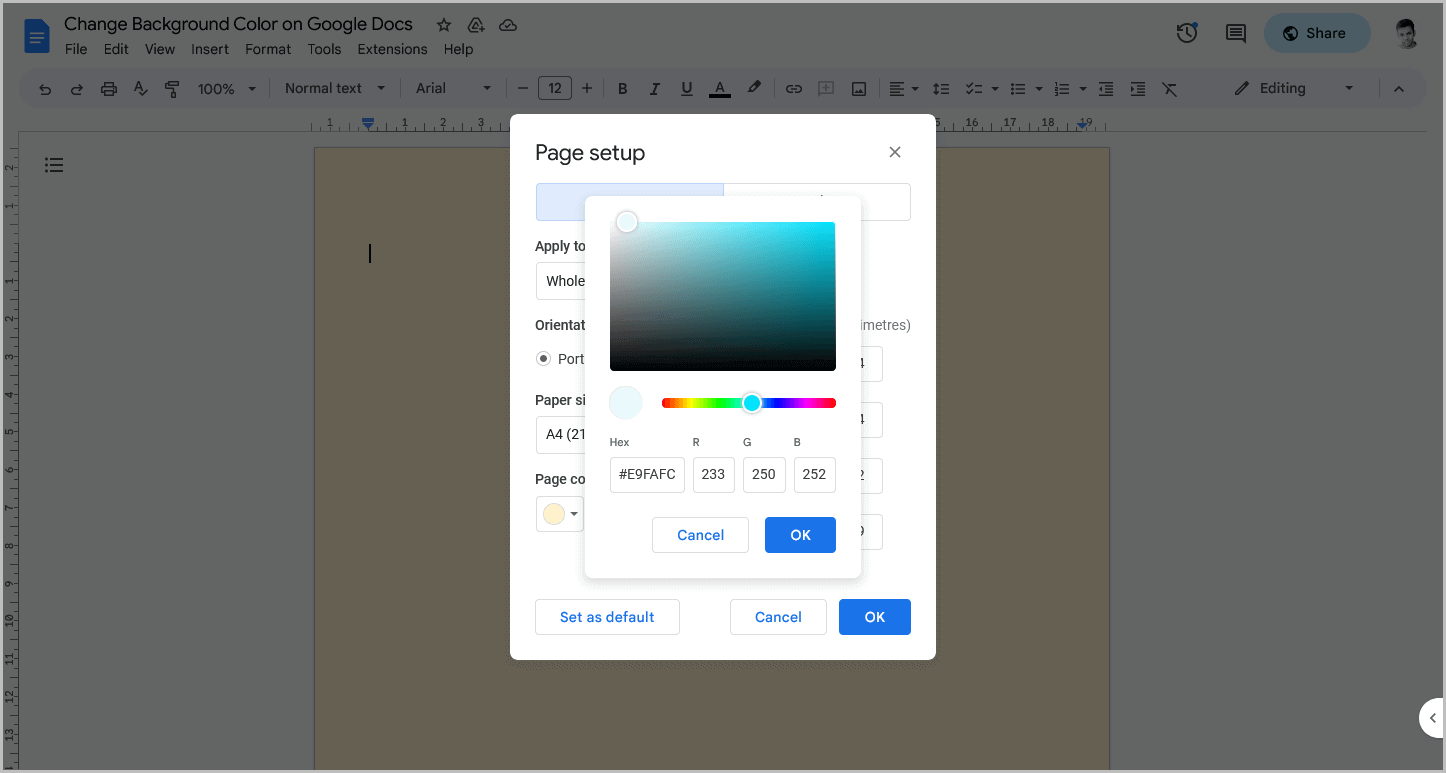Open the highlight color tool

tap(754, 88)
